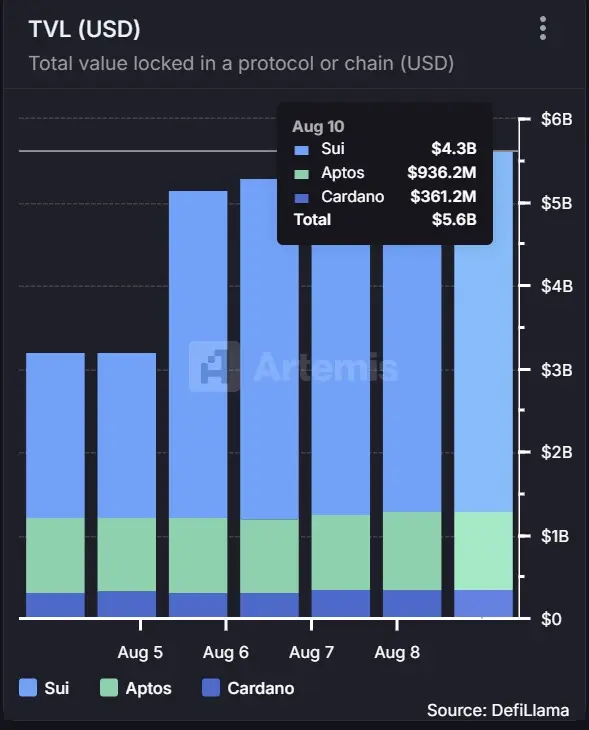Click the $2B y-axis label
Screen dimensions: 589x730
coord(556,452)
